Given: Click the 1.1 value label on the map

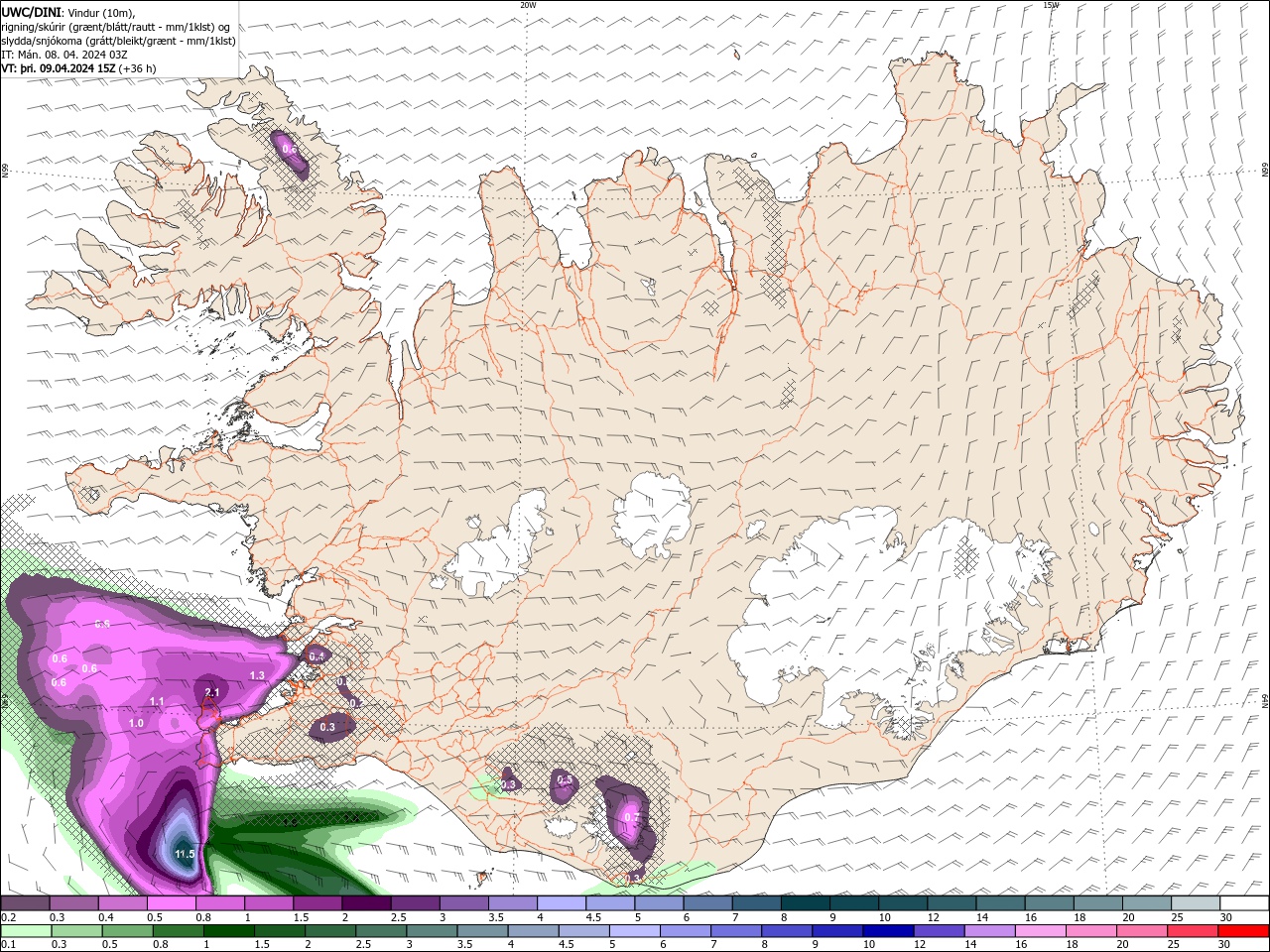Looking at the screenshot, I should point(157,701).
